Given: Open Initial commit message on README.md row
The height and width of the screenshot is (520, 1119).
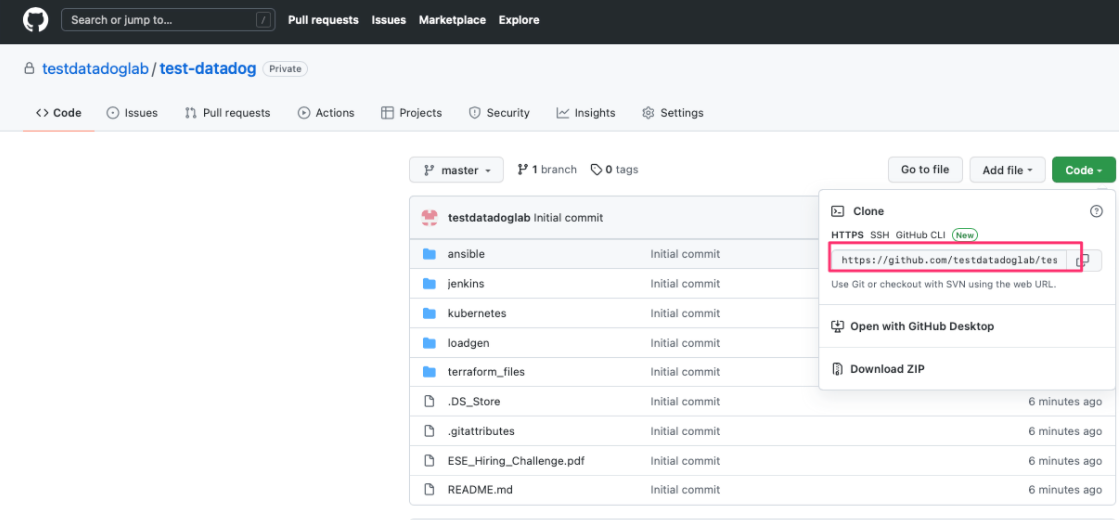Looking at the screenshot, I should click(x=685, y=490).
